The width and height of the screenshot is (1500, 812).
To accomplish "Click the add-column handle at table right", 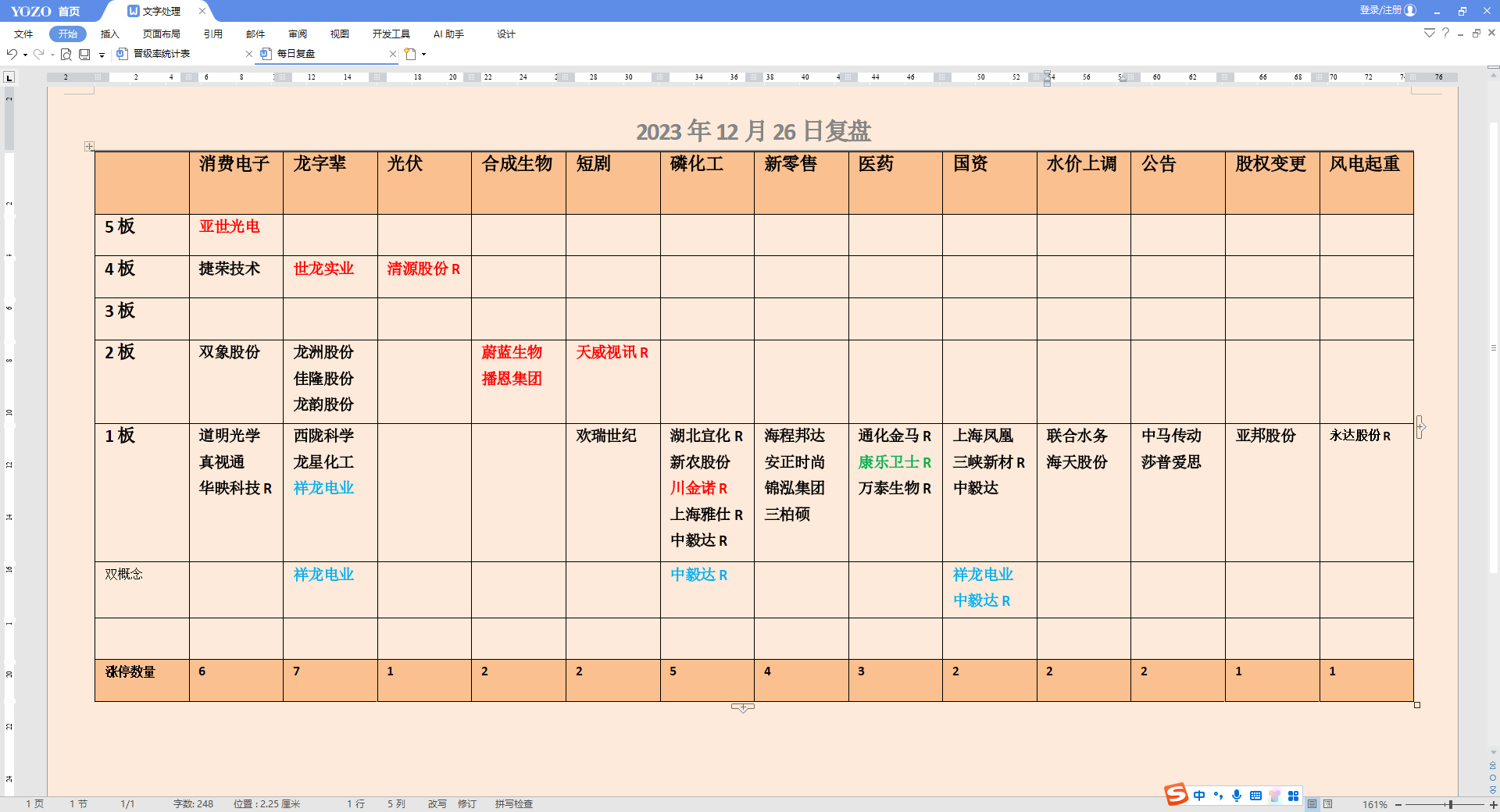I will [x=1420, y=426].
